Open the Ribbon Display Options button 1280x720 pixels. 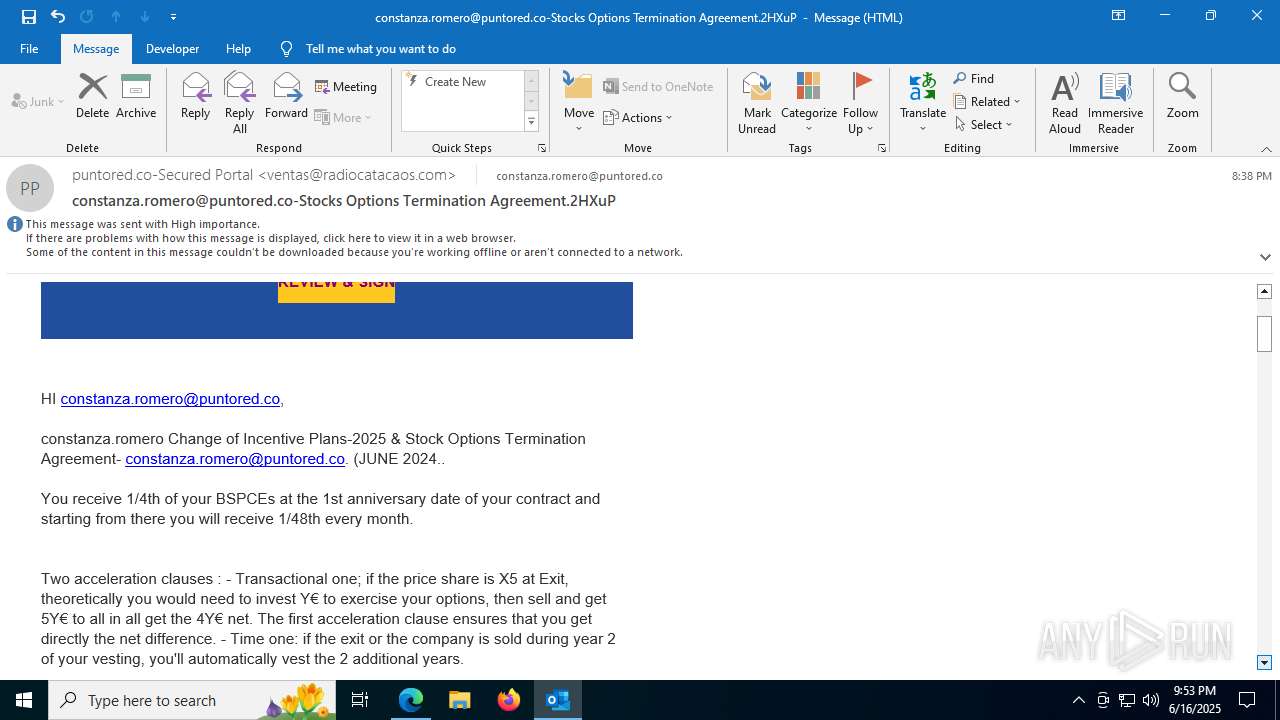coord(1118,16)
